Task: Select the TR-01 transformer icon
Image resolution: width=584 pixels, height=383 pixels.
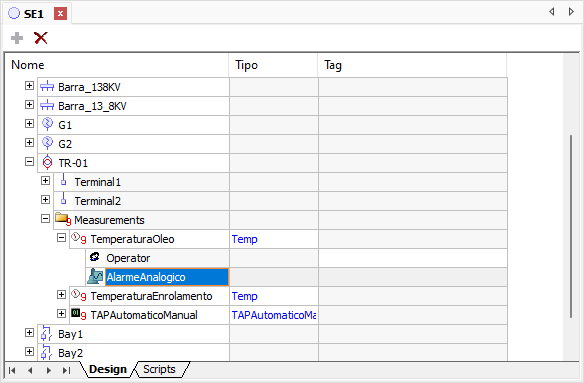Action: pos(47,162)
